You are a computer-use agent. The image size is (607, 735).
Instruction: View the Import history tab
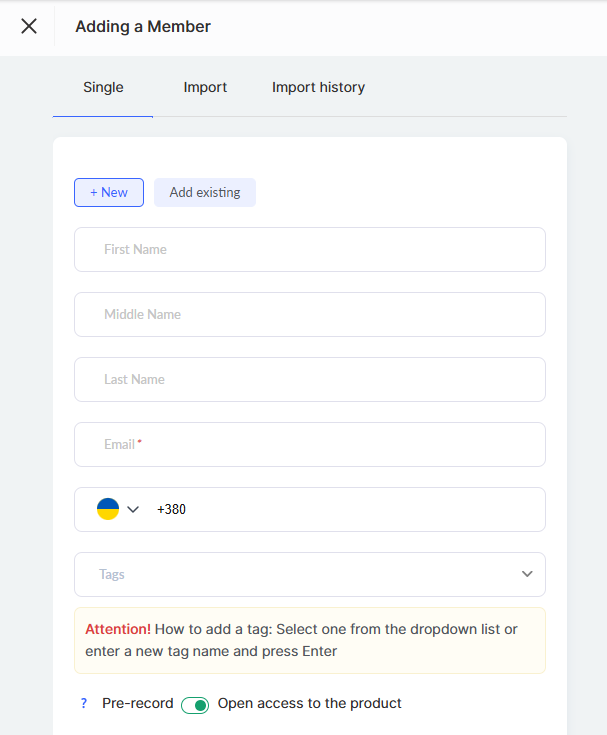tap(318, 88)
